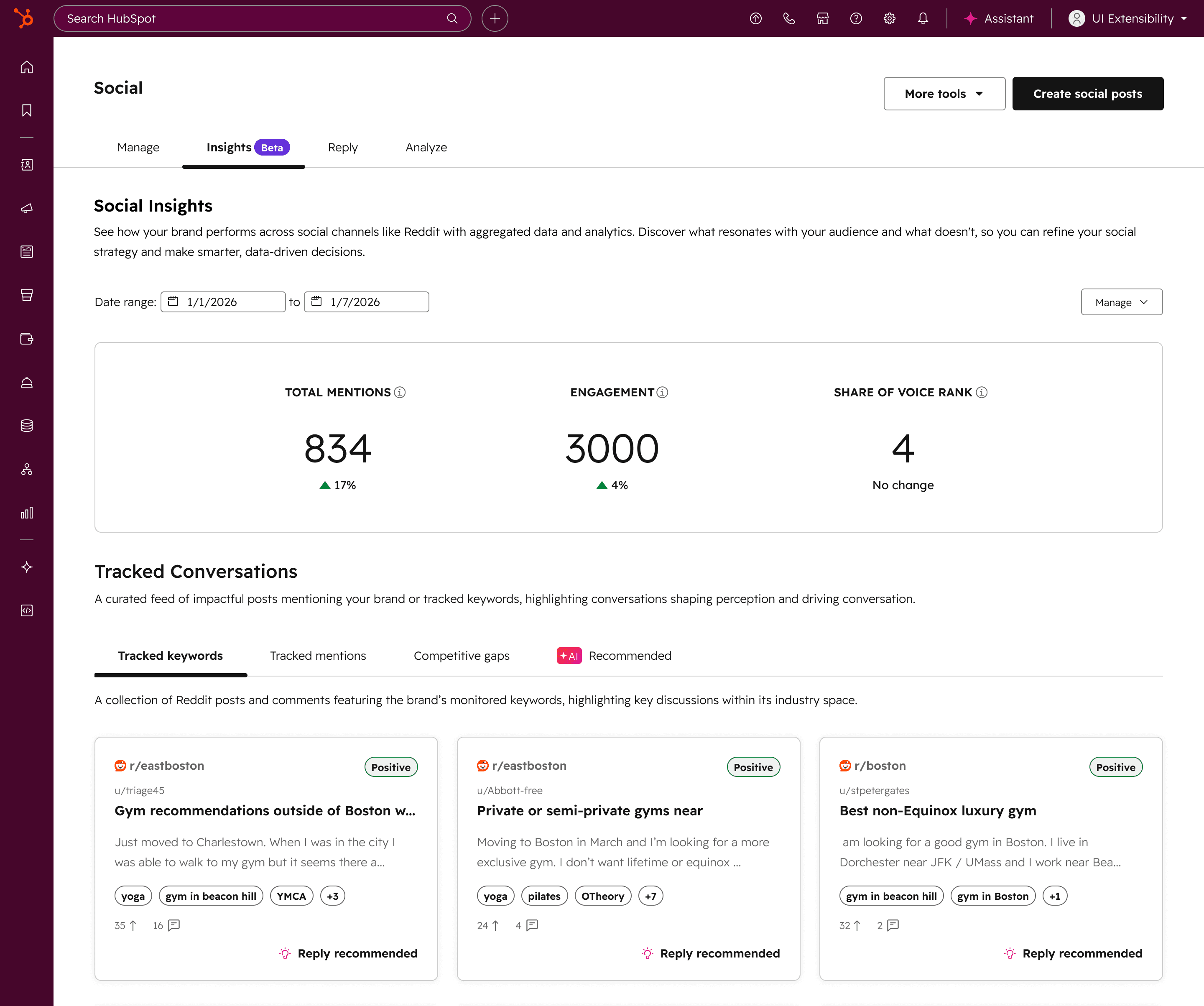The image size is (1204, 1006).
Task: Expand +3 more keywords on triage45 post
Action: point(332,896)
